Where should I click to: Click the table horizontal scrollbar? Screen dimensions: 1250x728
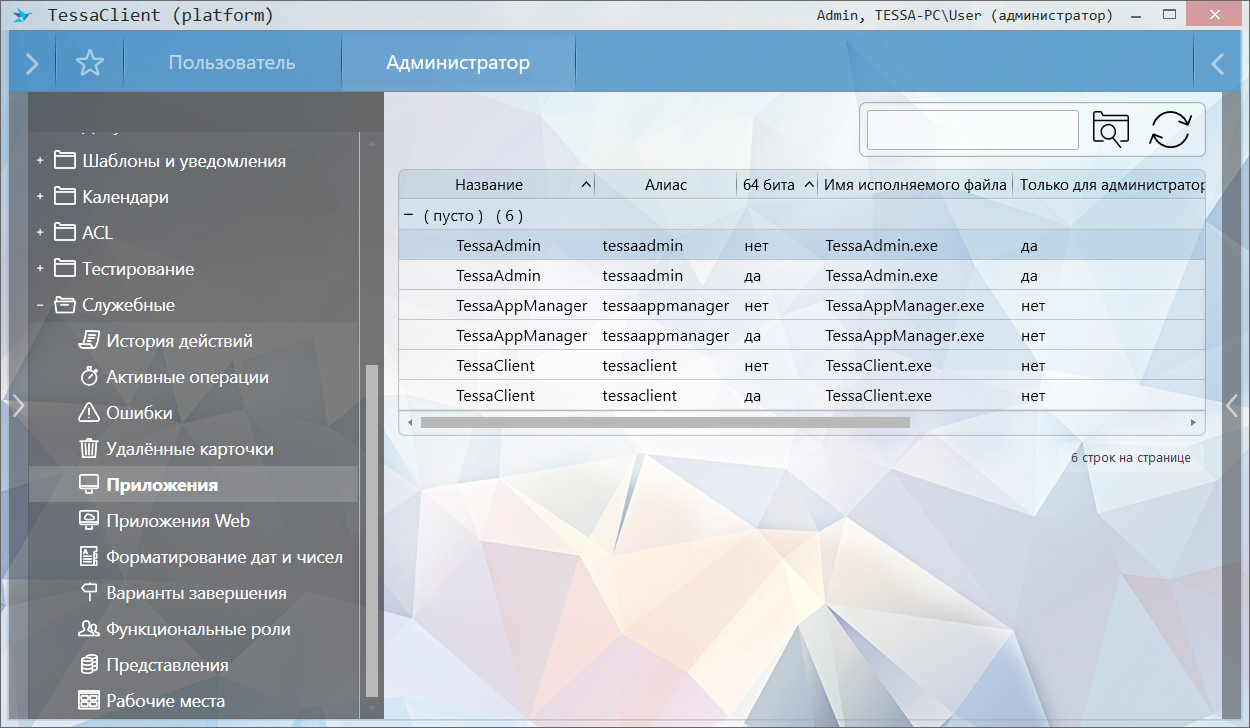coord(665,423)
